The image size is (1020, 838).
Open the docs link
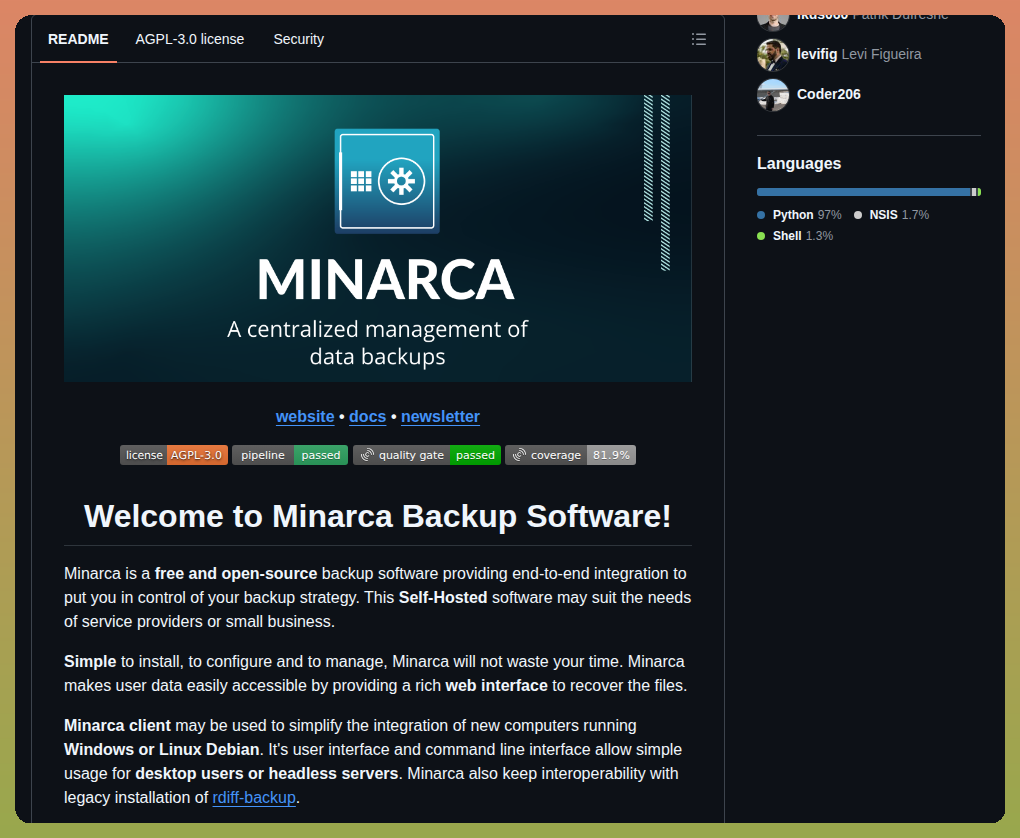368,416
